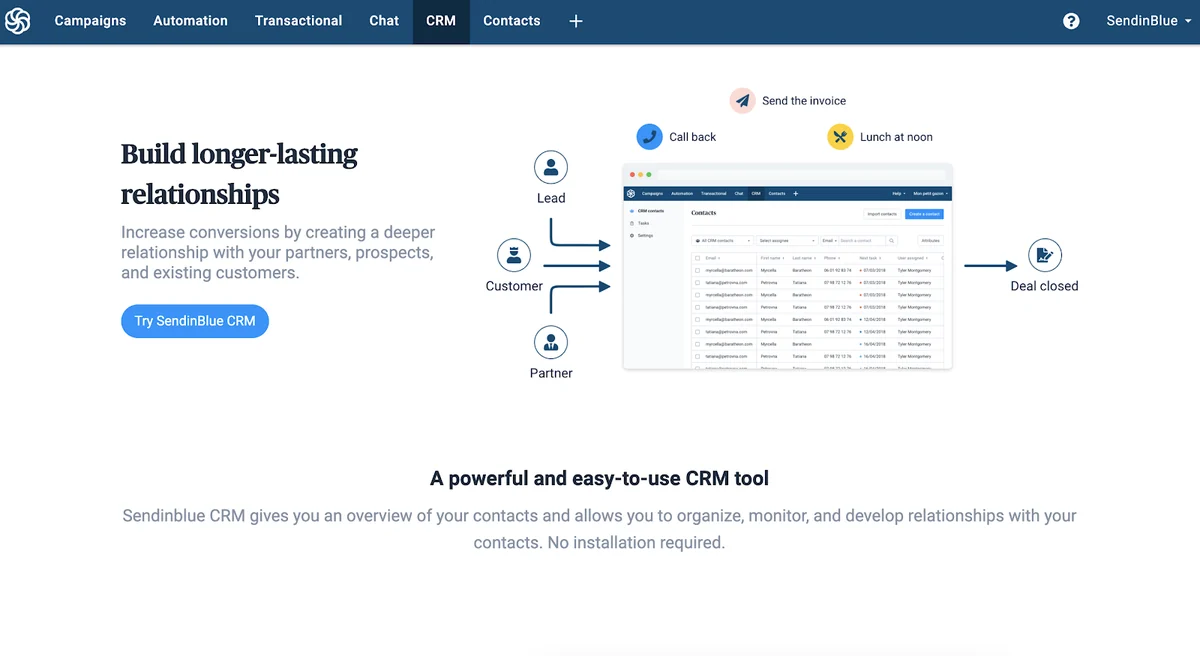The image size is (1200, 656).
Task: Go to the Automation tab
Action: coord(190,21)
